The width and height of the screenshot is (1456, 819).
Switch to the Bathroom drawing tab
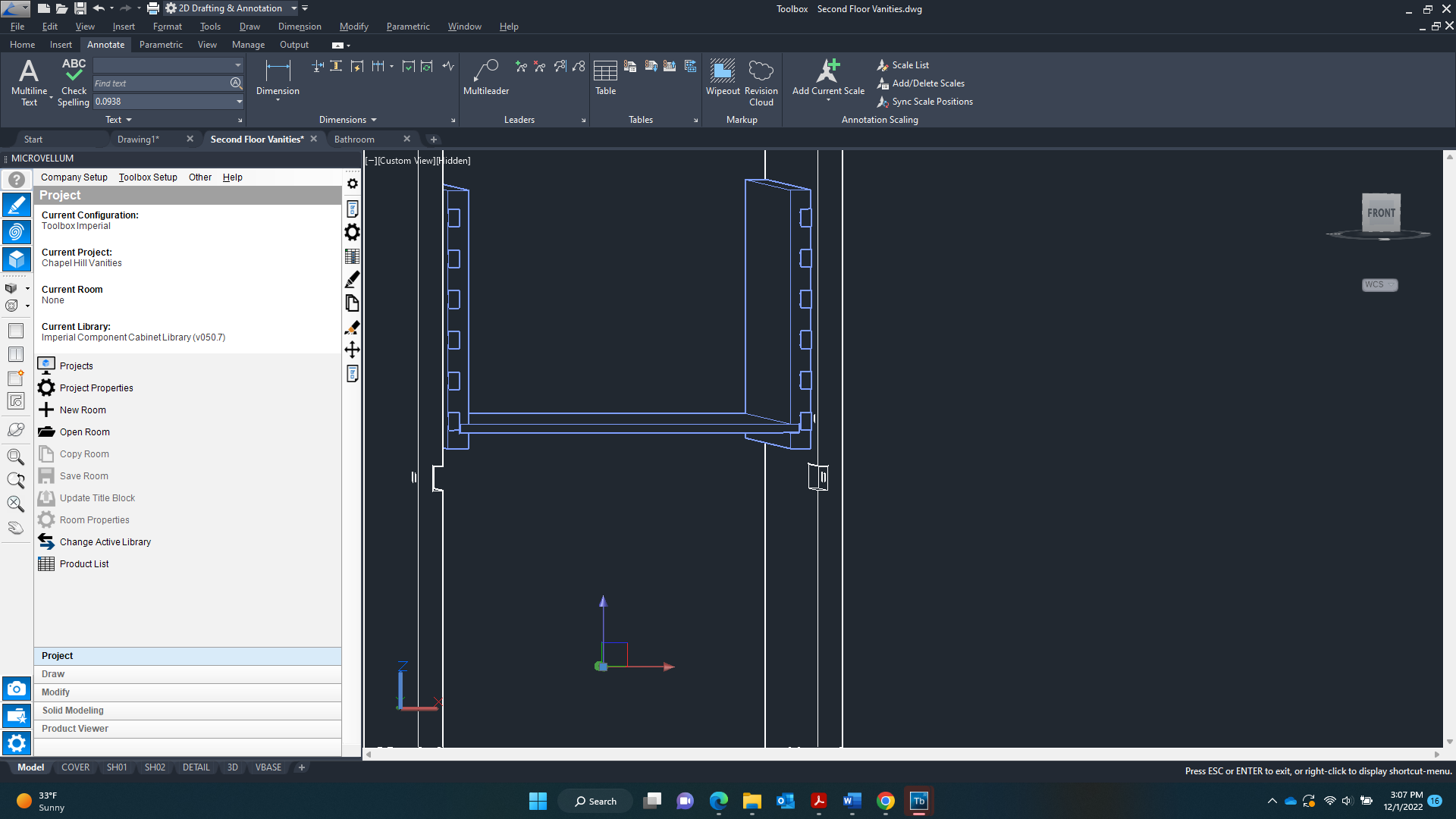pos(354,140)
